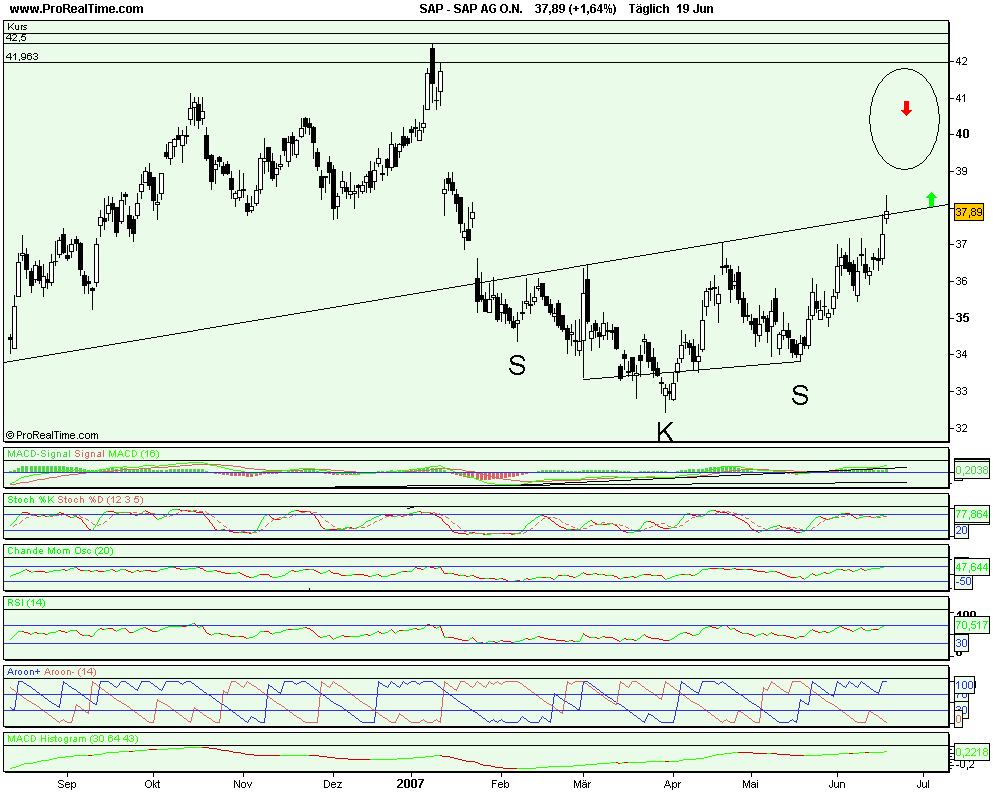The width and height of the screenshot is (1000, 800).
Task: Select the Chande Mom Osc (20) label
Action: point(60,551)
